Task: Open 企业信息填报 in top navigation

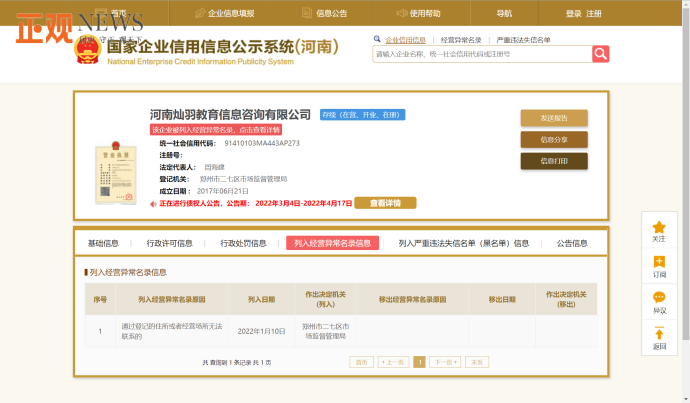Action: tap(225, 13)
